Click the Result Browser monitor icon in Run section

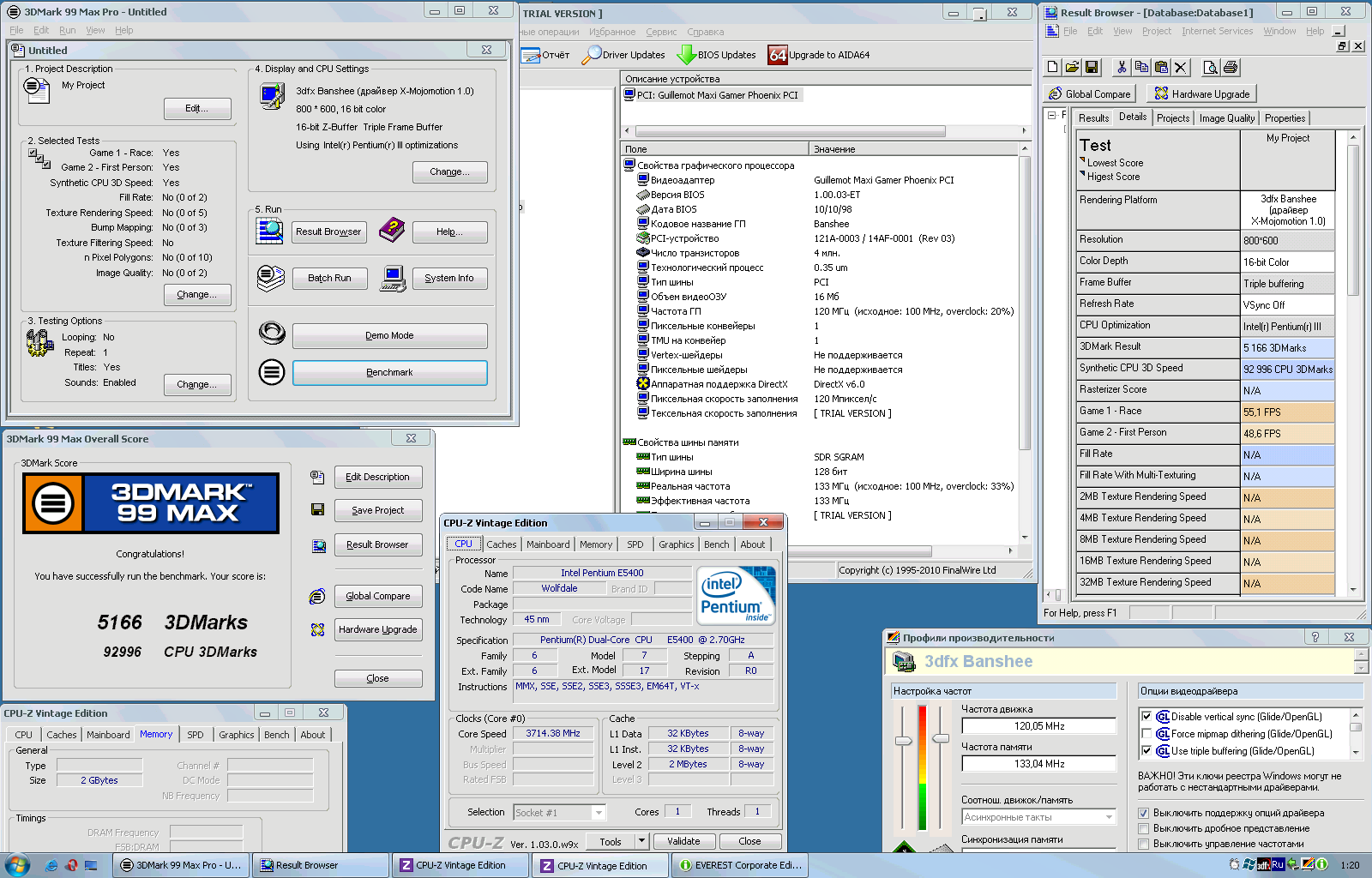click(x=270, y=231)
